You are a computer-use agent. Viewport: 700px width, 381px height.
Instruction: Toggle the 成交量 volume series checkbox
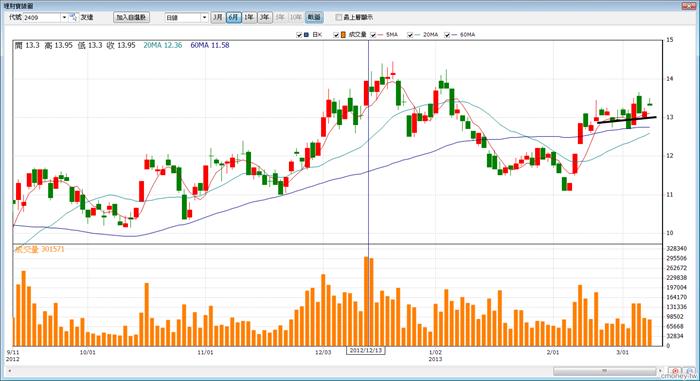pyautogui.click(x=336, y=35)
